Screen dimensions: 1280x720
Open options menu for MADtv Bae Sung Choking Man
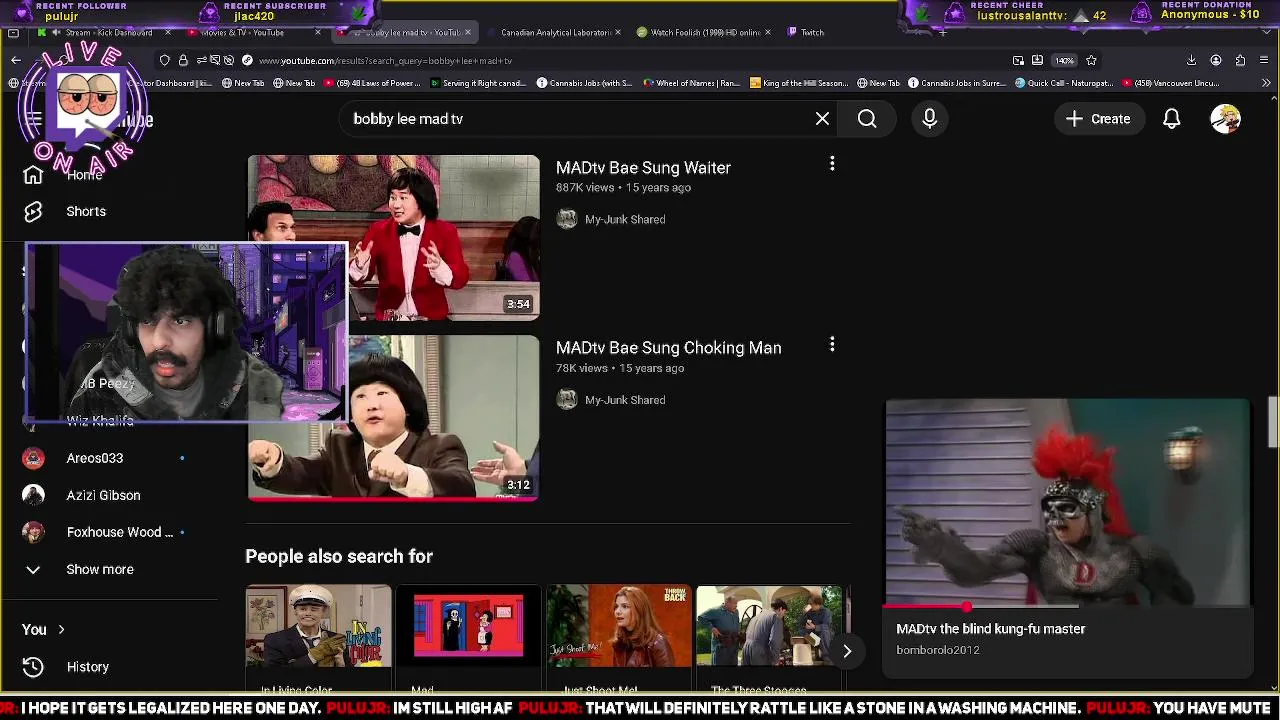tap(832, 345)
